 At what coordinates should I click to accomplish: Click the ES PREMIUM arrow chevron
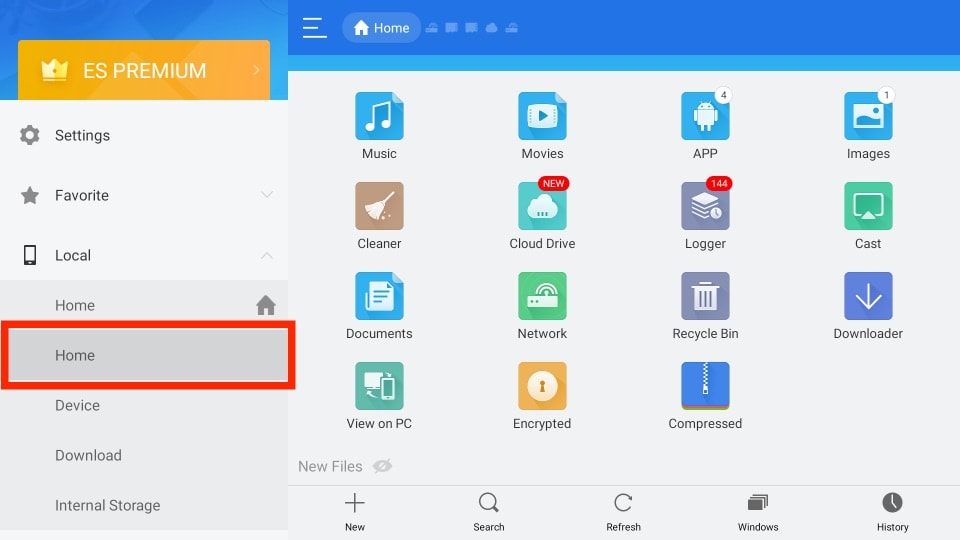257,70
